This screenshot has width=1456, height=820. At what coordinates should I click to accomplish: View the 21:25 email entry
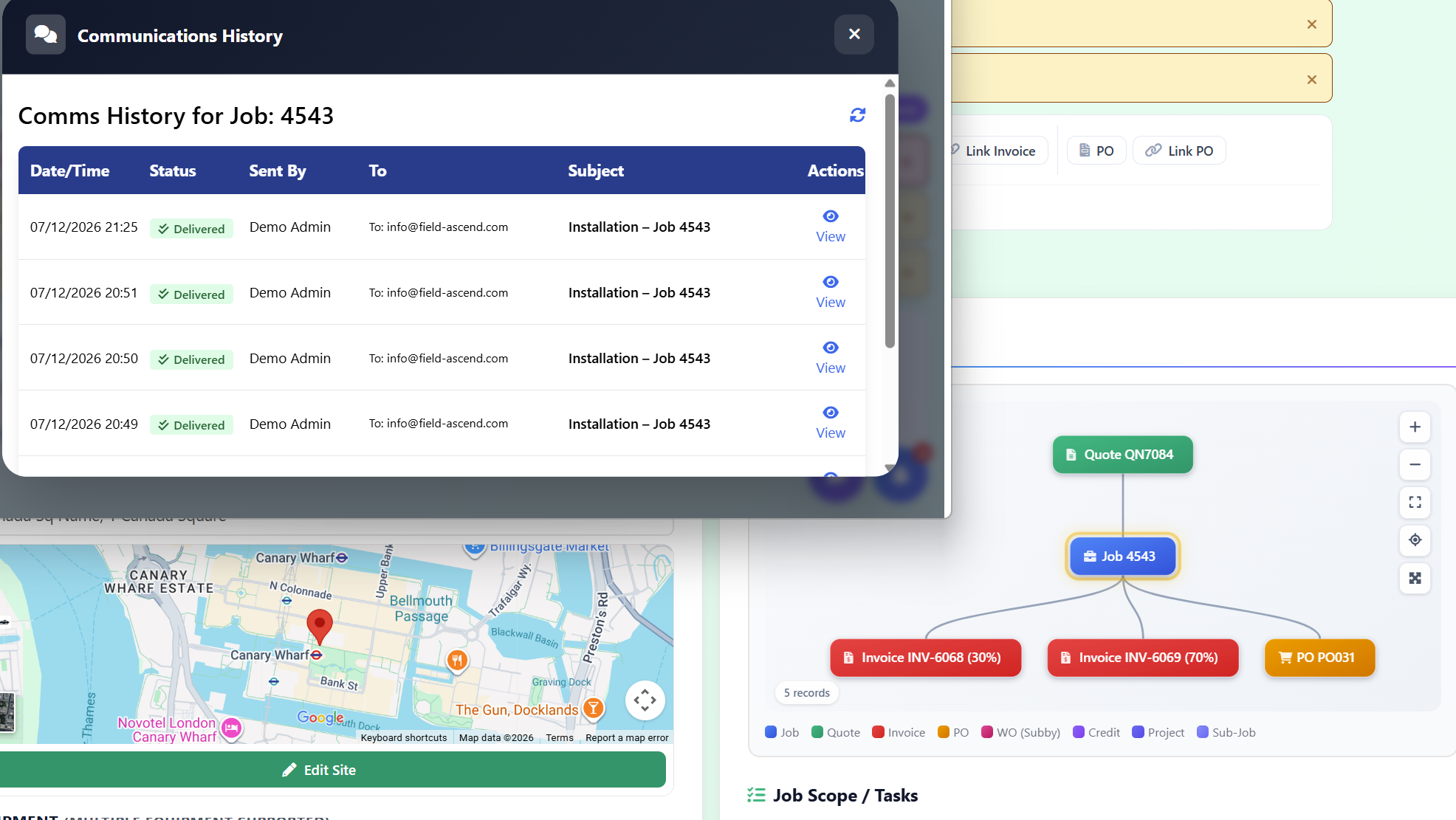pos(831,227)
